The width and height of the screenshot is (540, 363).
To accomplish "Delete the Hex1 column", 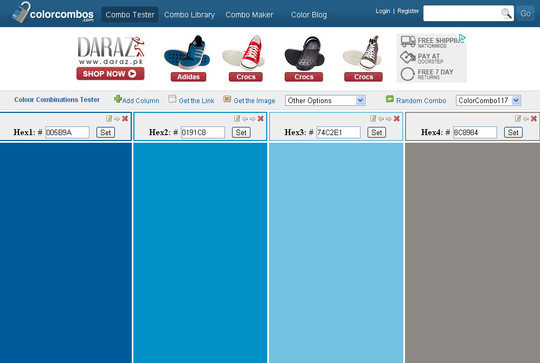I will point(125,118).
